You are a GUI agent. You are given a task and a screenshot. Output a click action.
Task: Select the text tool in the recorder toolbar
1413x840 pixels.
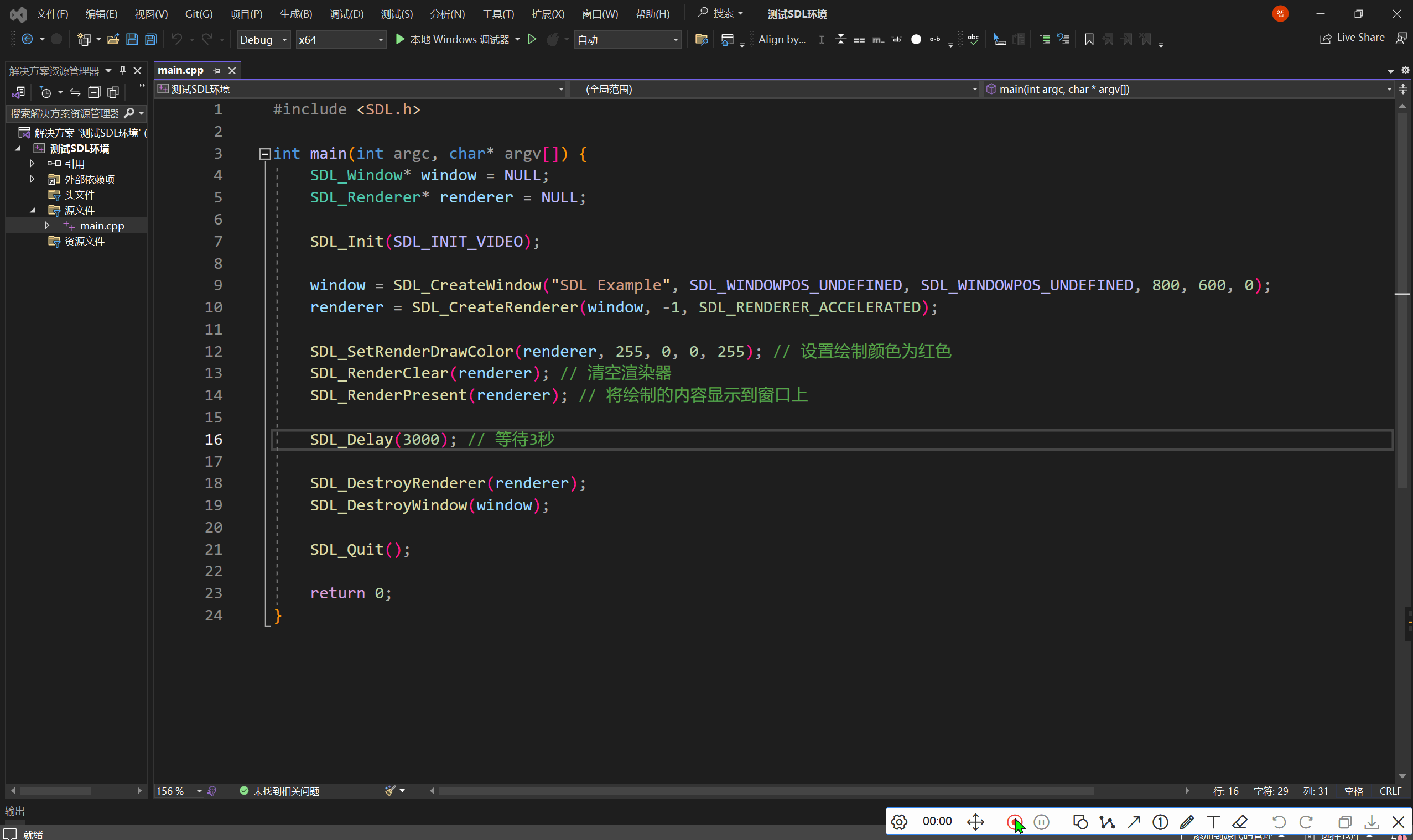click(x=1213, y=821)
